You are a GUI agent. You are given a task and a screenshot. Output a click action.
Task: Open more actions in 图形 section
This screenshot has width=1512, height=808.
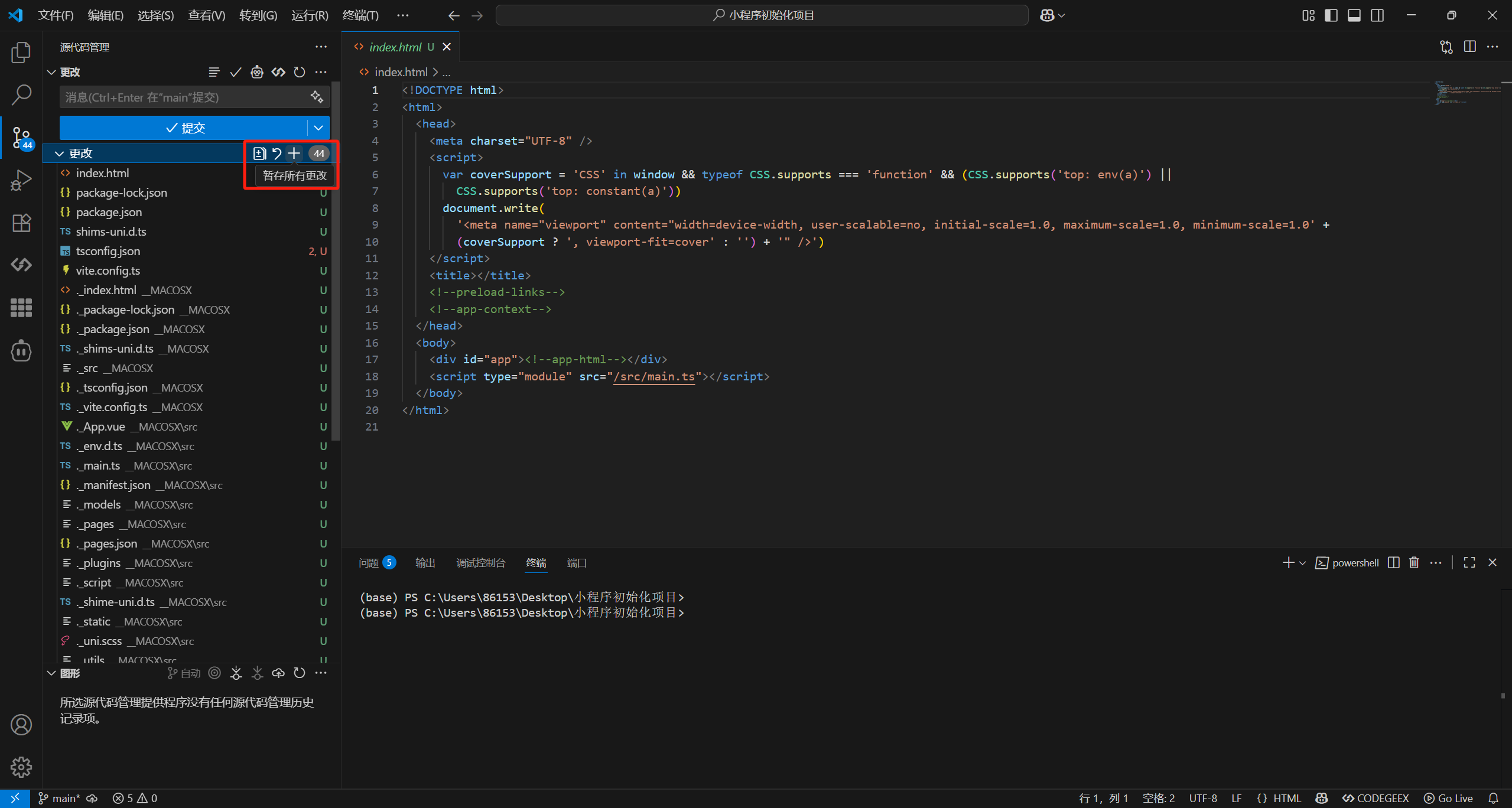pyautogui.click(x=321, y=673)
